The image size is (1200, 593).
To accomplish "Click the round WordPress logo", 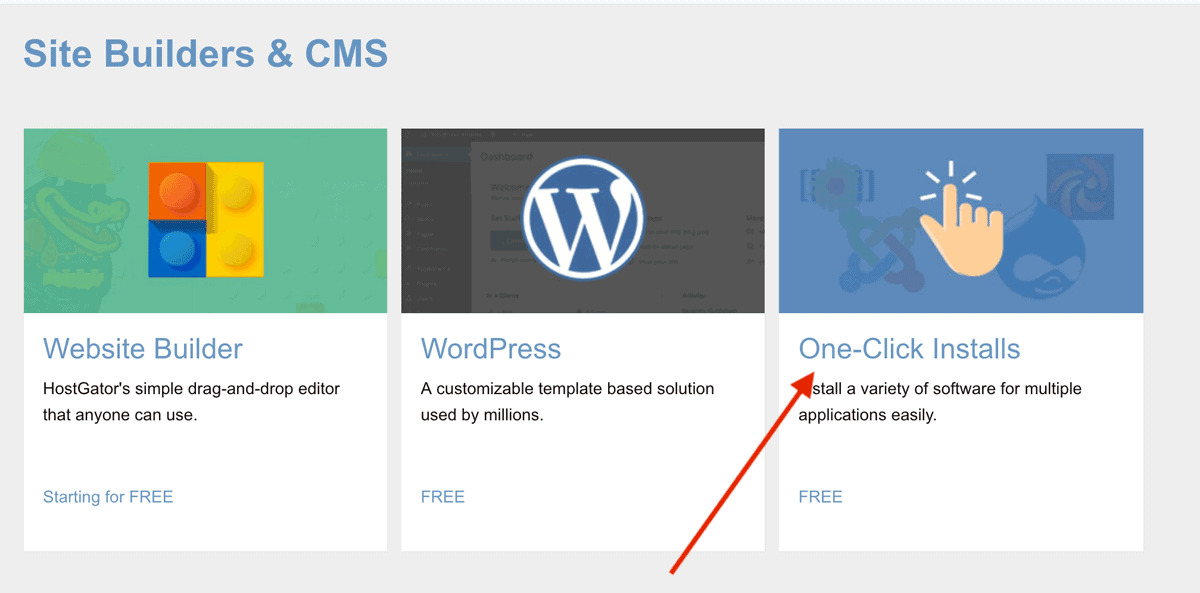I will tap(583, 219).
